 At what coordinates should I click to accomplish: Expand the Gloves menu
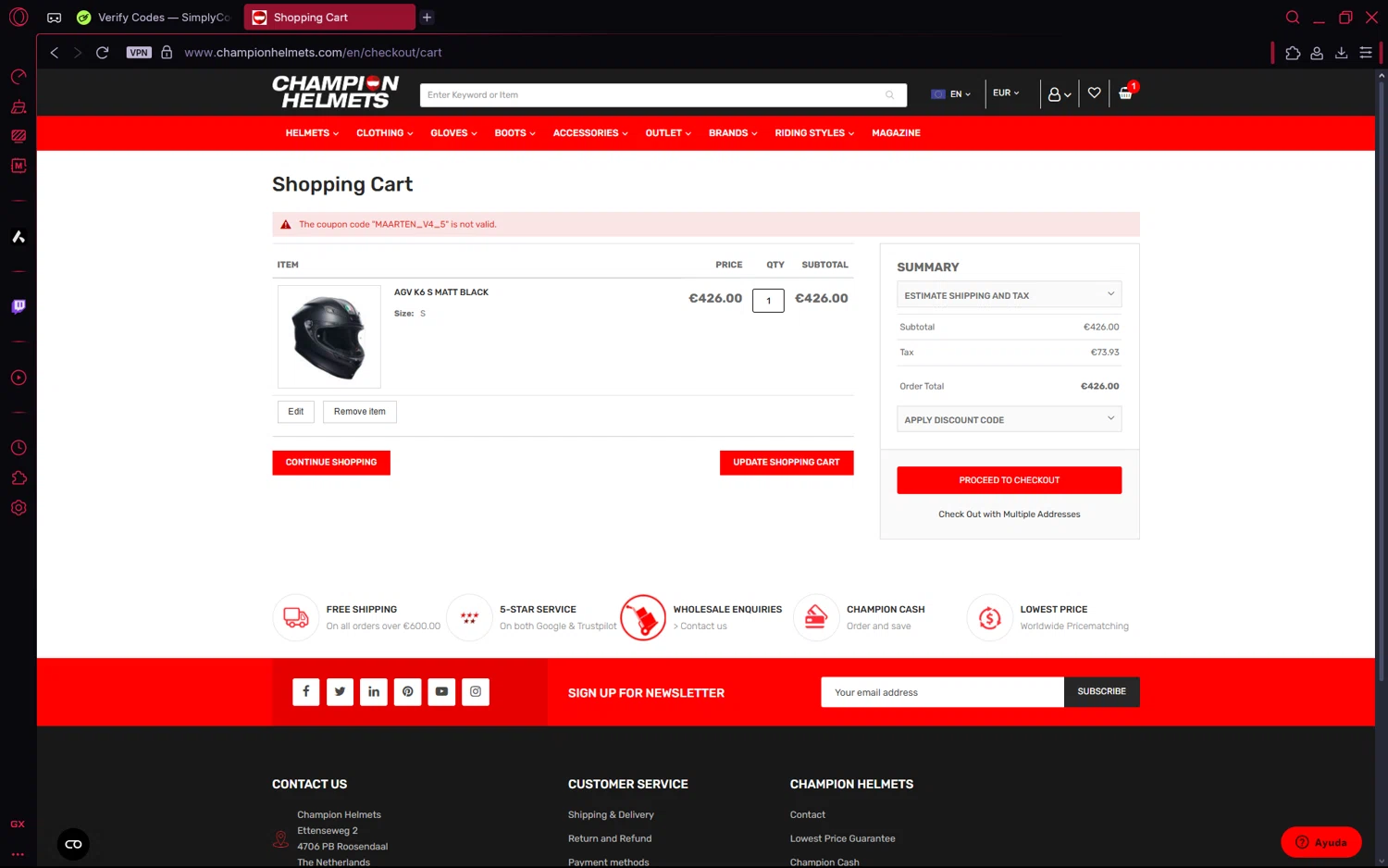click(x=453, y=133)
